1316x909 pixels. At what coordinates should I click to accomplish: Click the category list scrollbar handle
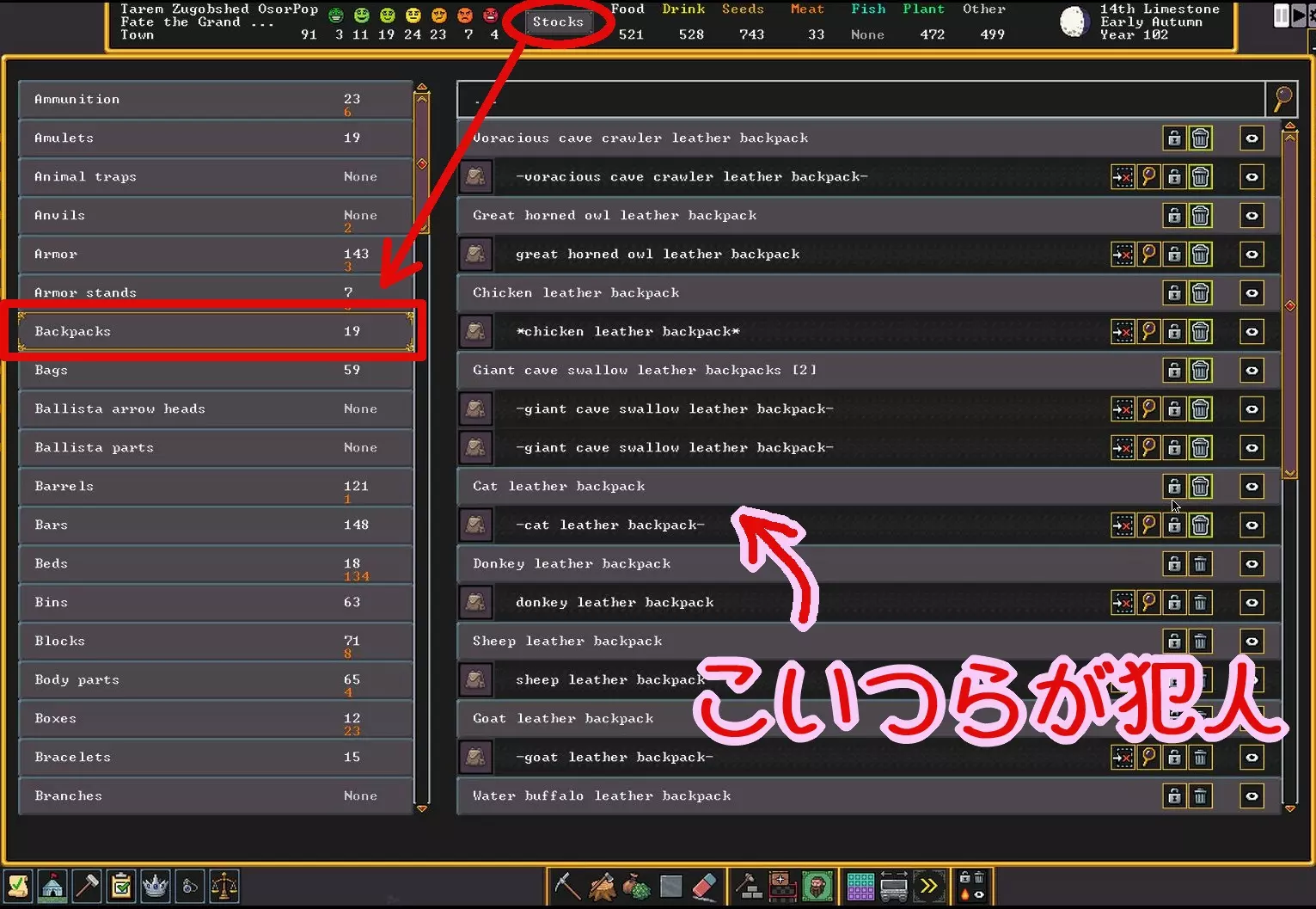[422, 163]
